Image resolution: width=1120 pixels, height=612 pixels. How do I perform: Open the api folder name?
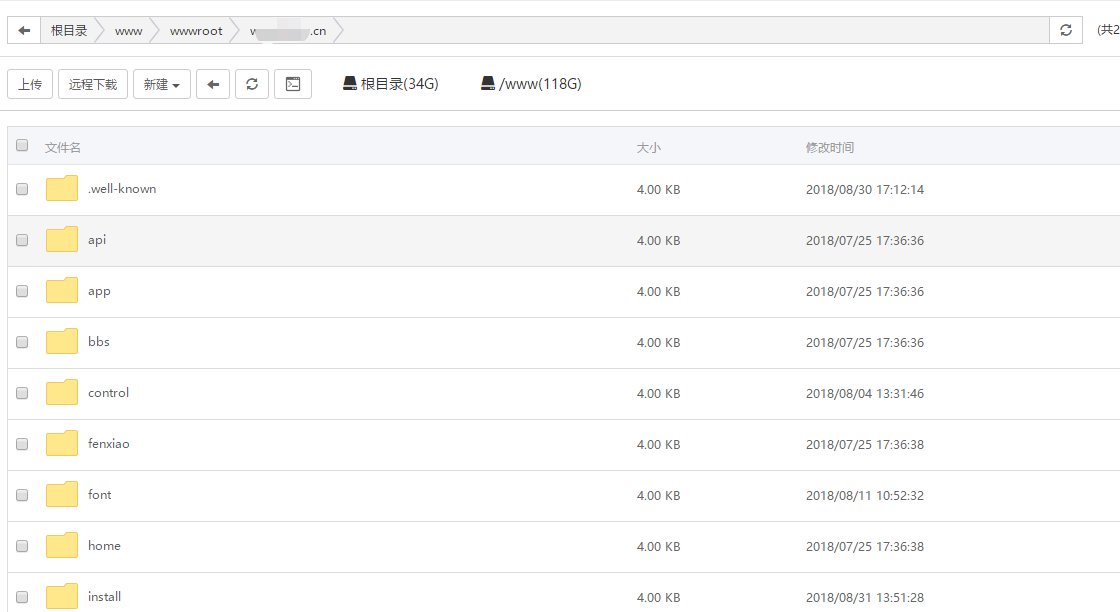tap(97, 240)
